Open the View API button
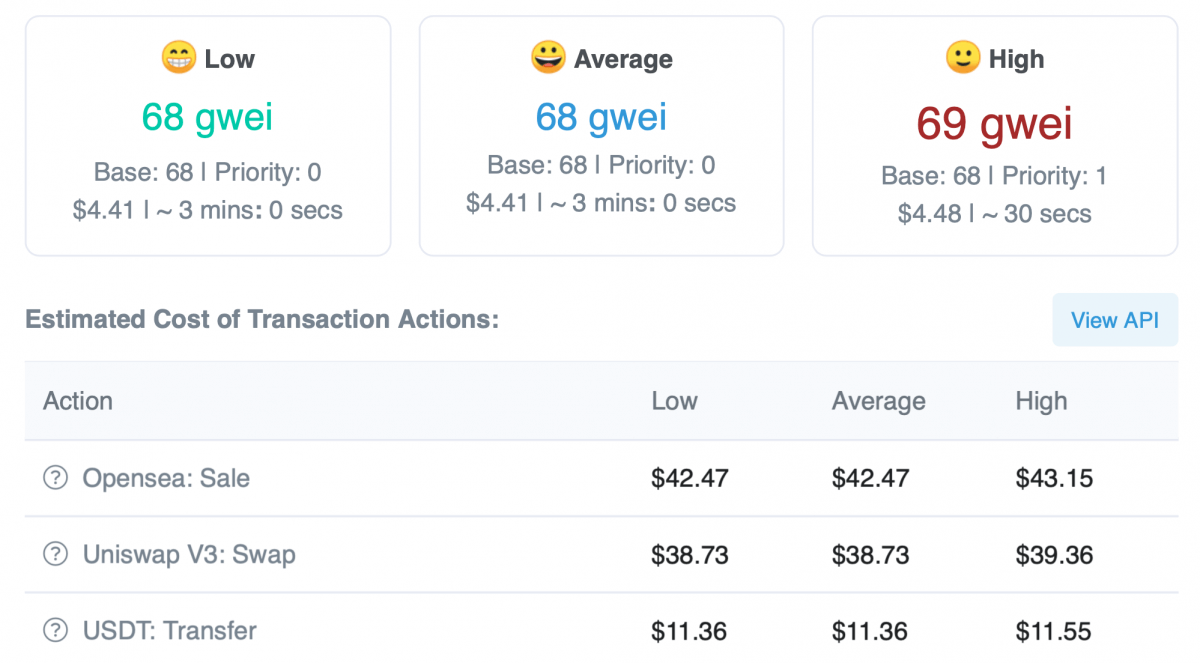This screenshot has width=1200, height=663. [1114, 320]
